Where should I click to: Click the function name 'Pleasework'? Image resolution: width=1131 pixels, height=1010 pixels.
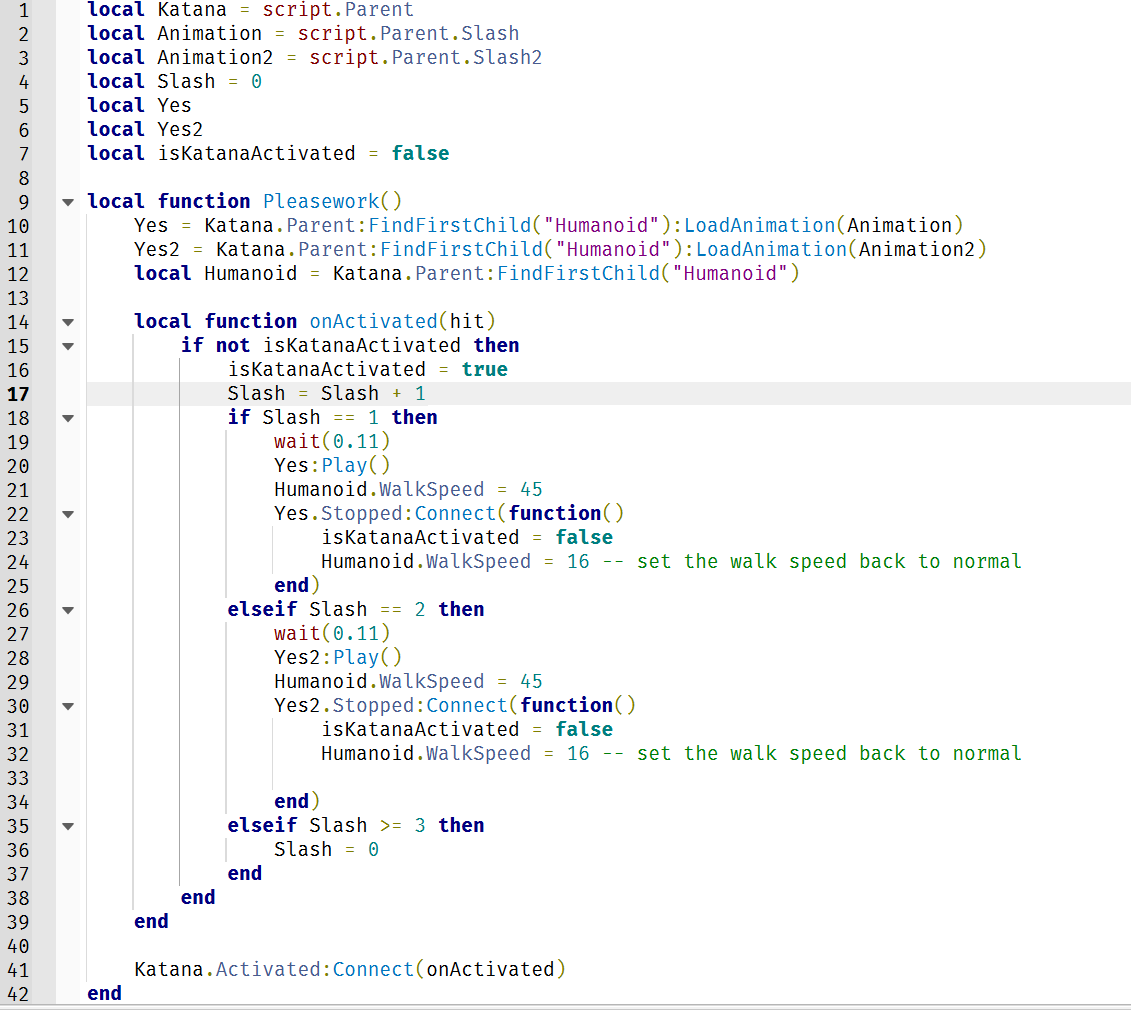coord(320,201)
